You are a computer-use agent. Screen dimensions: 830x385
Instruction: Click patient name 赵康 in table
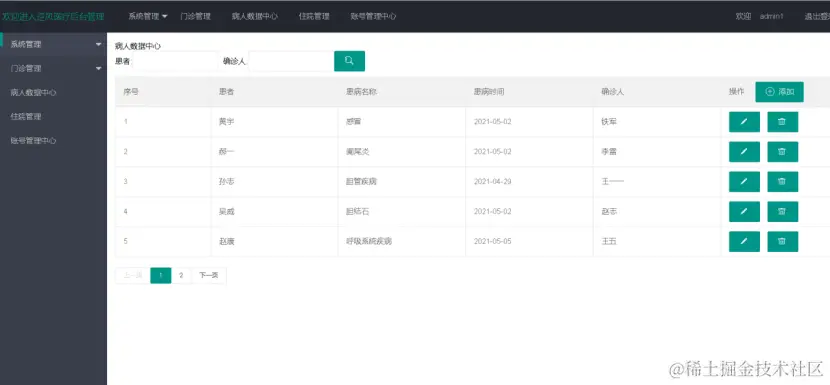pyautogui.click(x=227, y=241)
